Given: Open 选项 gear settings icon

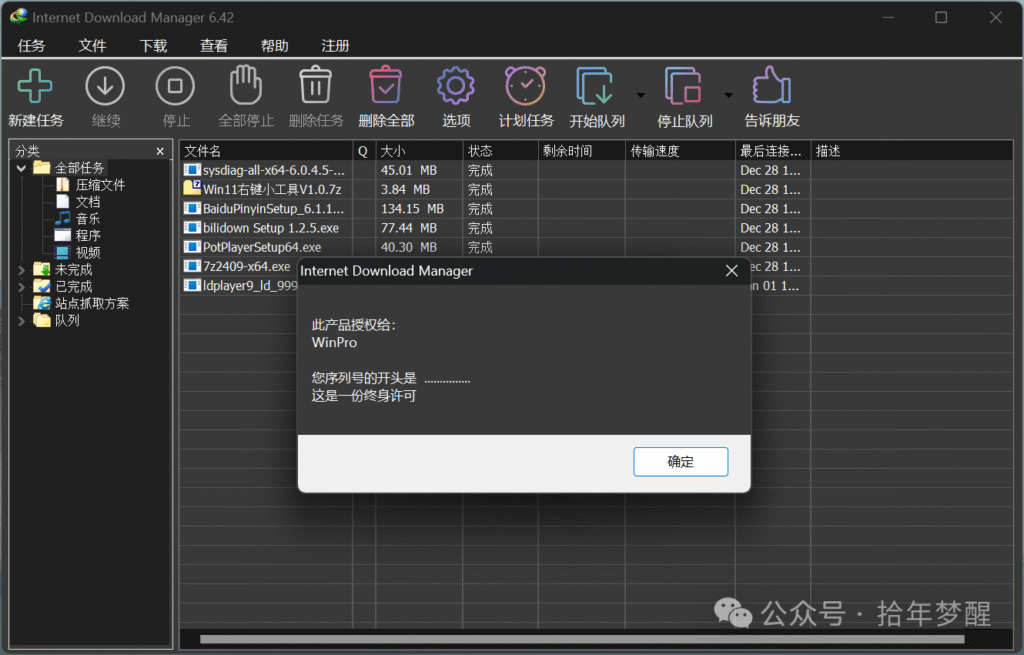Looking at the screenshot, I should [x=456, y=86].
